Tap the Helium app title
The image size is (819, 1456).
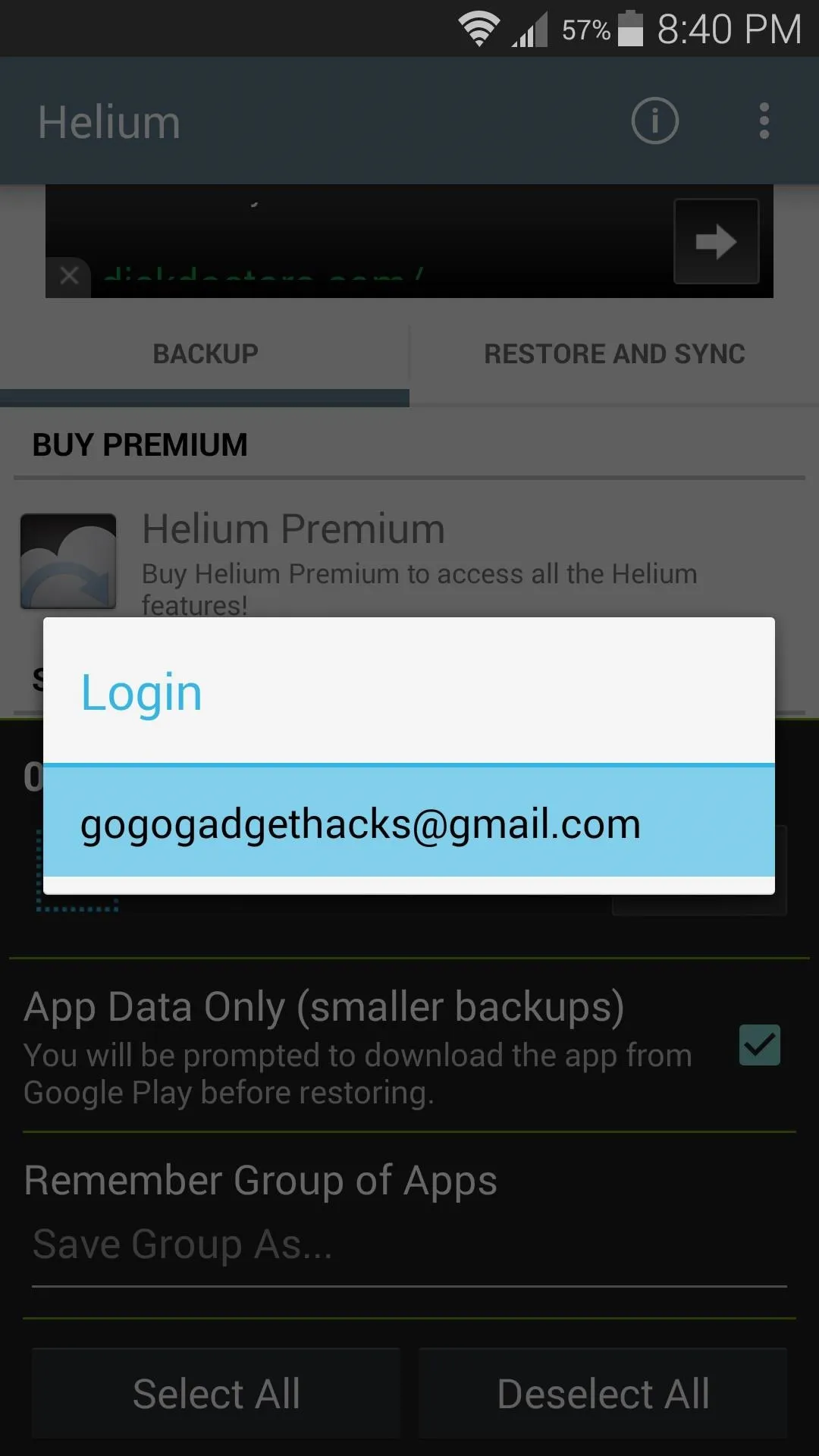tap(109, 122)
